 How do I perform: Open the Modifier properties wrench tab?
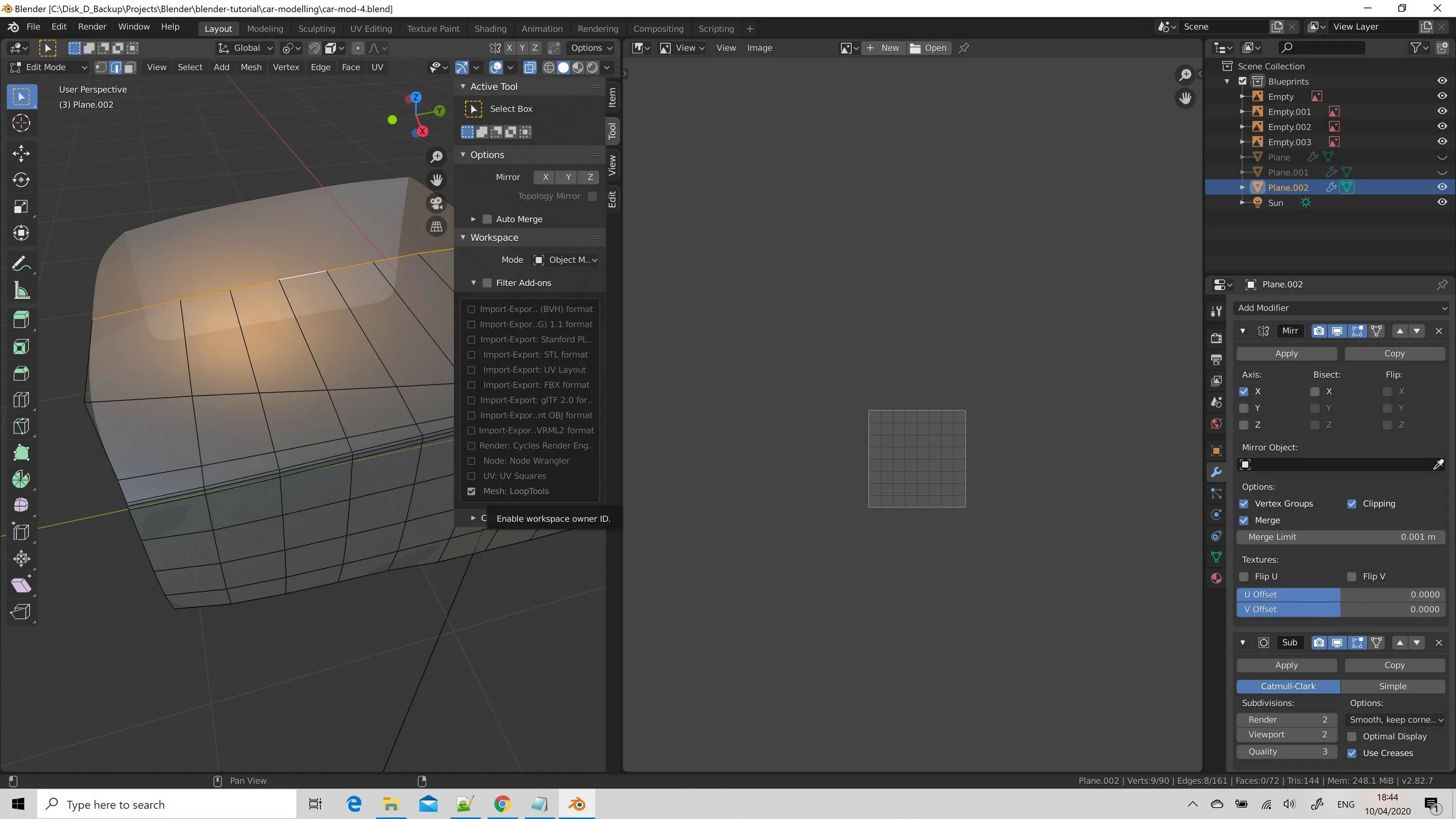pos(1216,472)
